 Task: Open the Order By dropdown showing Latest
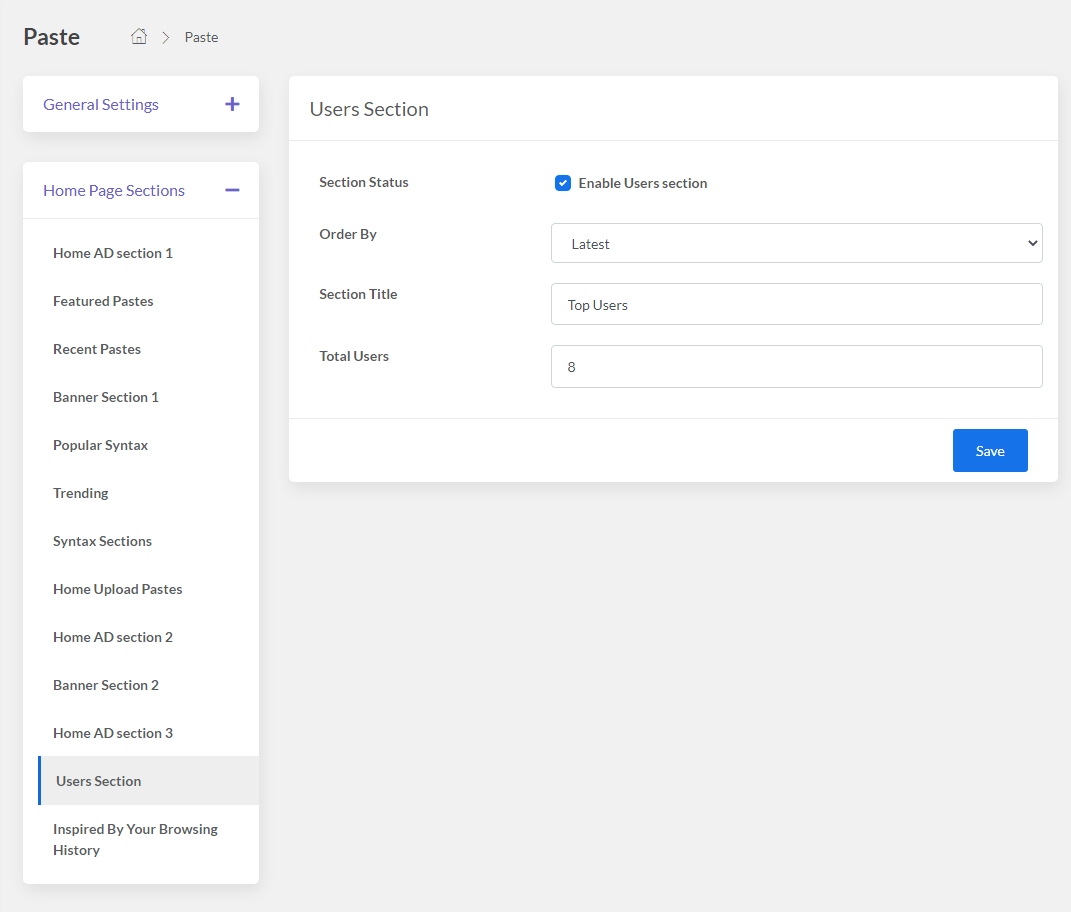click(796, 243)
